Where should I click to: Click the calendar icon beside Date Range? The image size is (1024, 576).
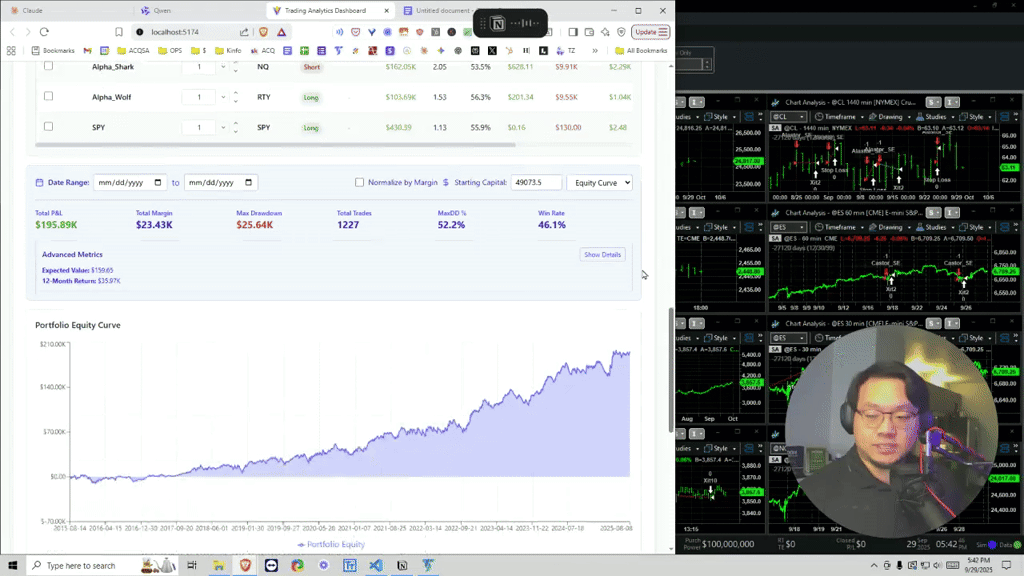39,182
